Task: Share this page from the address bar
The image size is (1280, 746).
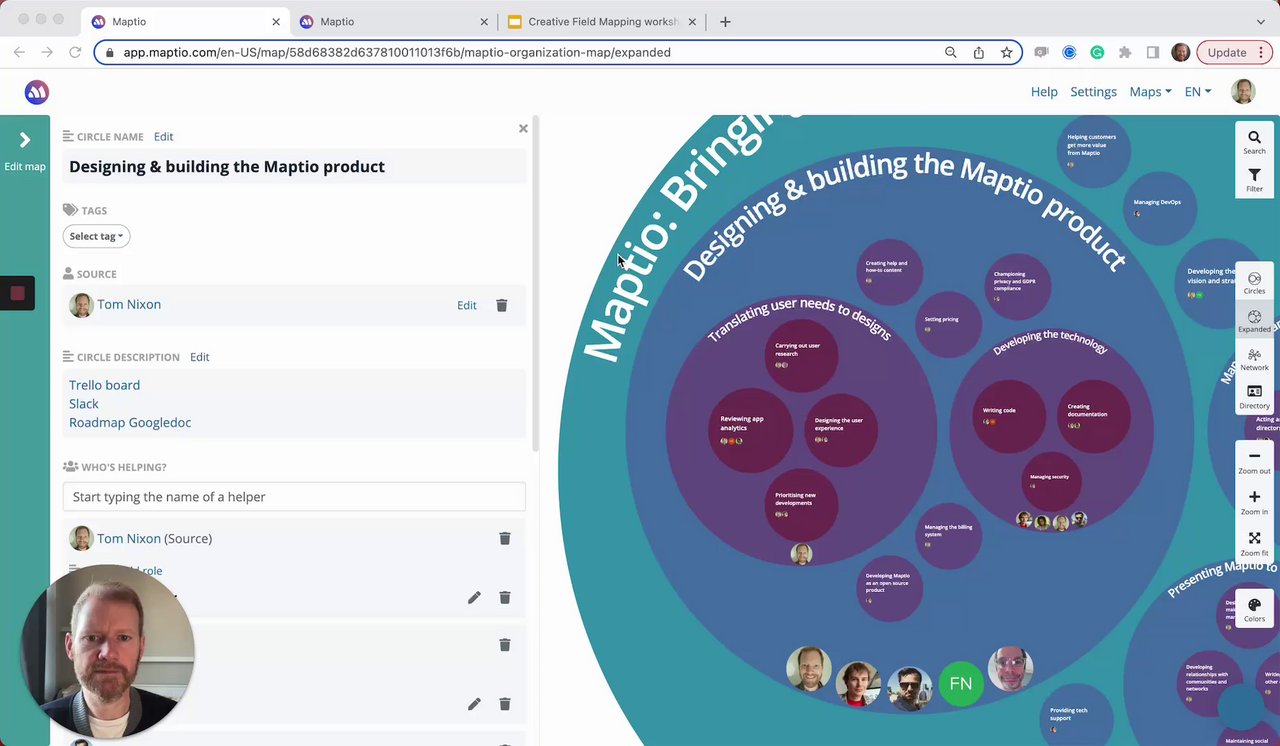Action: coord(979,52)
